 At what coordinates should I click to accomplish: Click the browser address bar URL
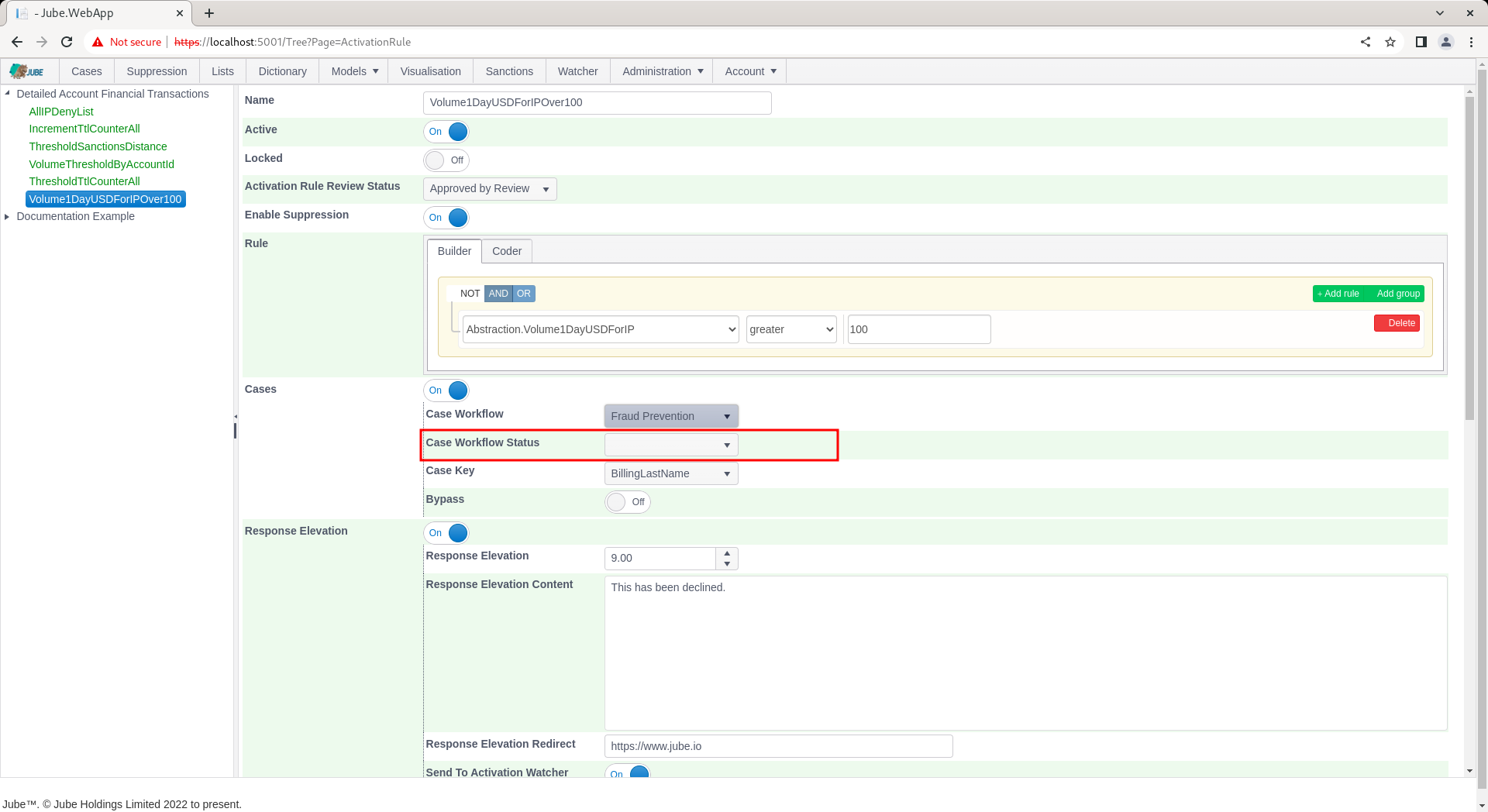(293, 42)
